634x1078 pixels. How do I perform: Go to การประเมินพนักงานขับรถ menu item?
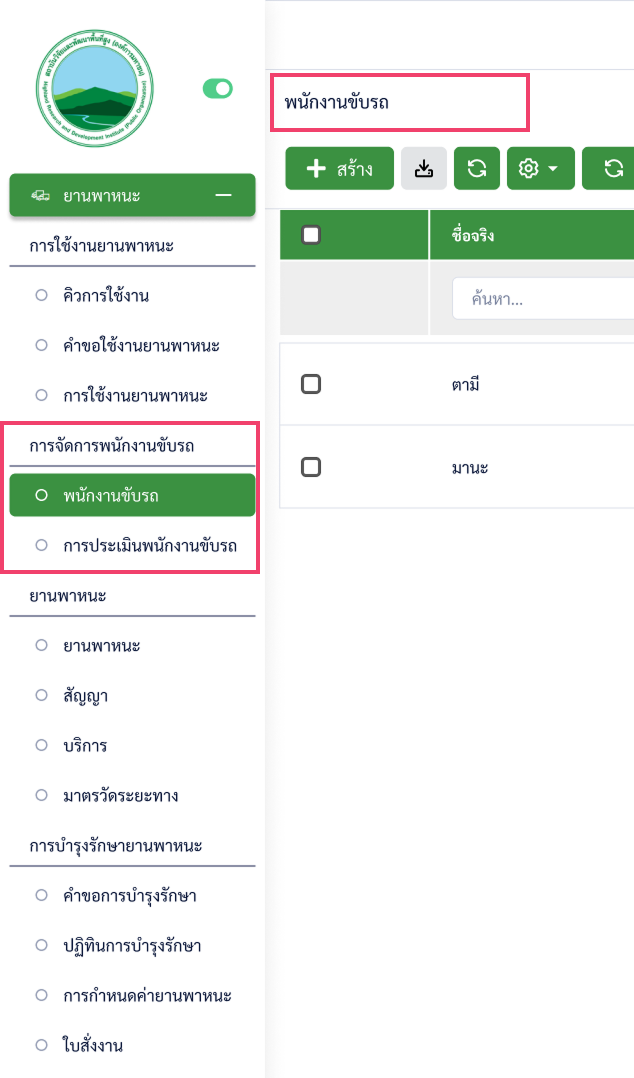(149, 545)
